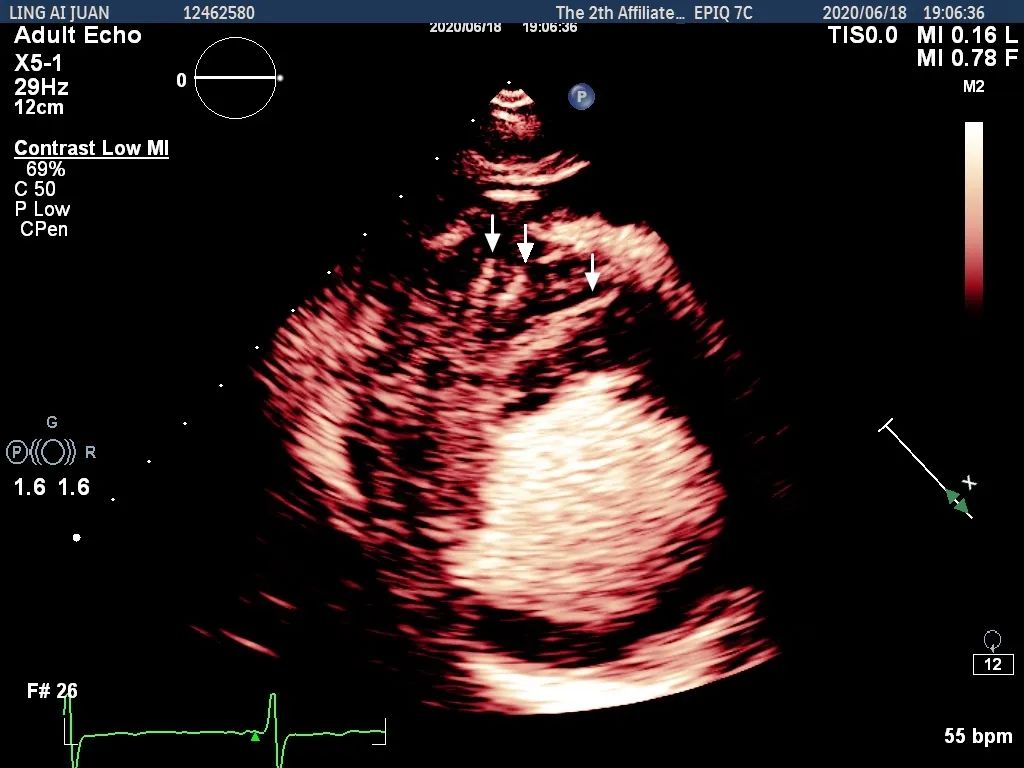Click the header date 2020/06/18

click(x=864, y=12)
